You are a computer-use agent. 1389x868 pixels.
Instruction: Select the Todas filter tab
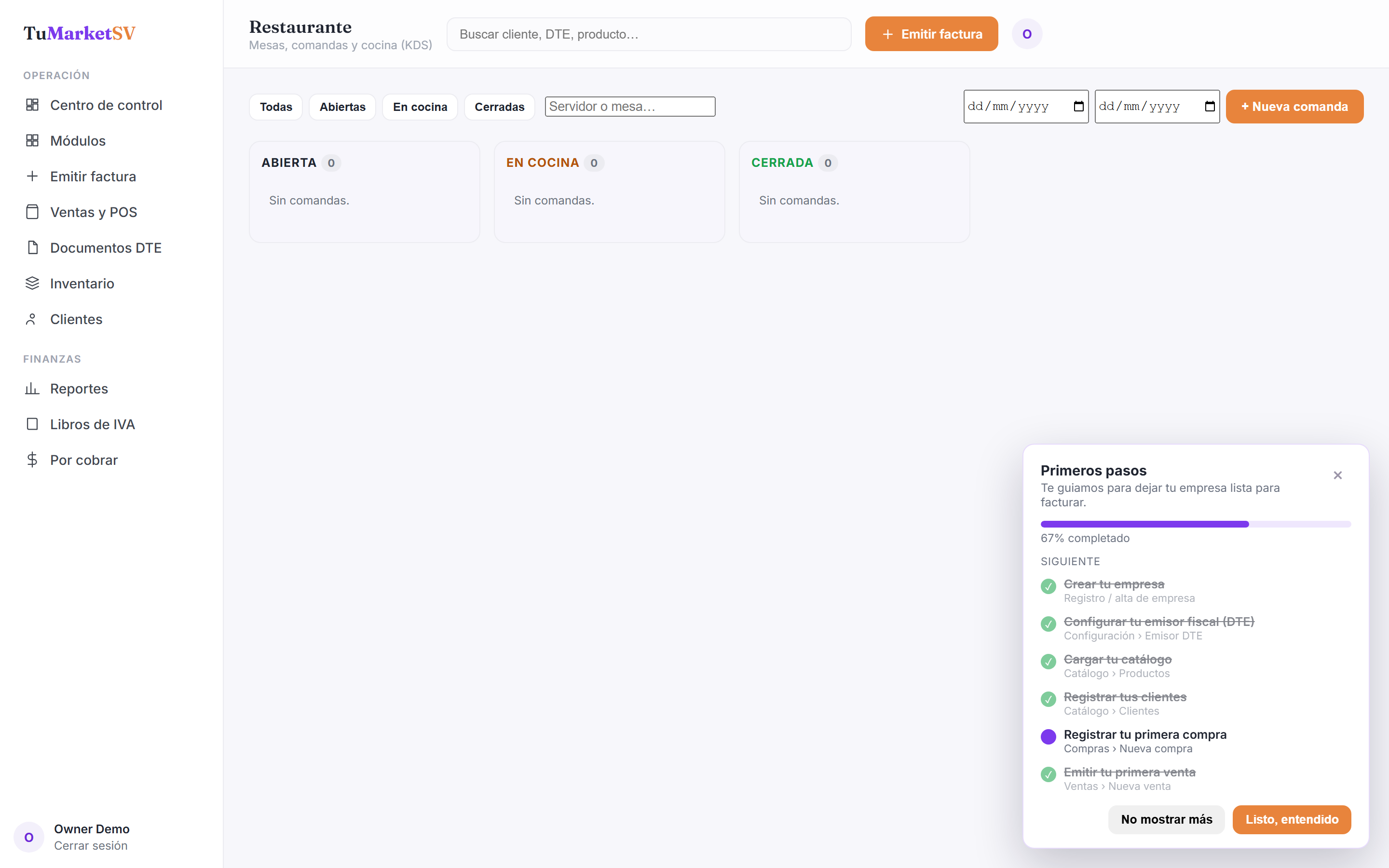pos(276,107)
